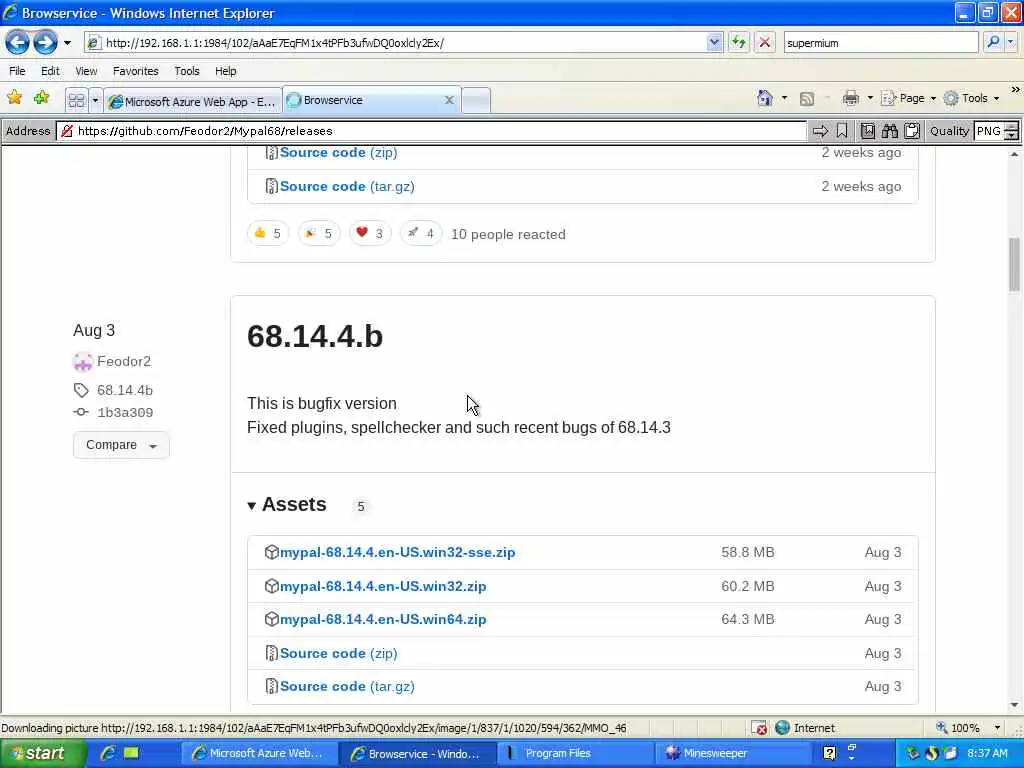Click the rocket reaction with 4
The image size is (1024, 768).
(421, 233)
